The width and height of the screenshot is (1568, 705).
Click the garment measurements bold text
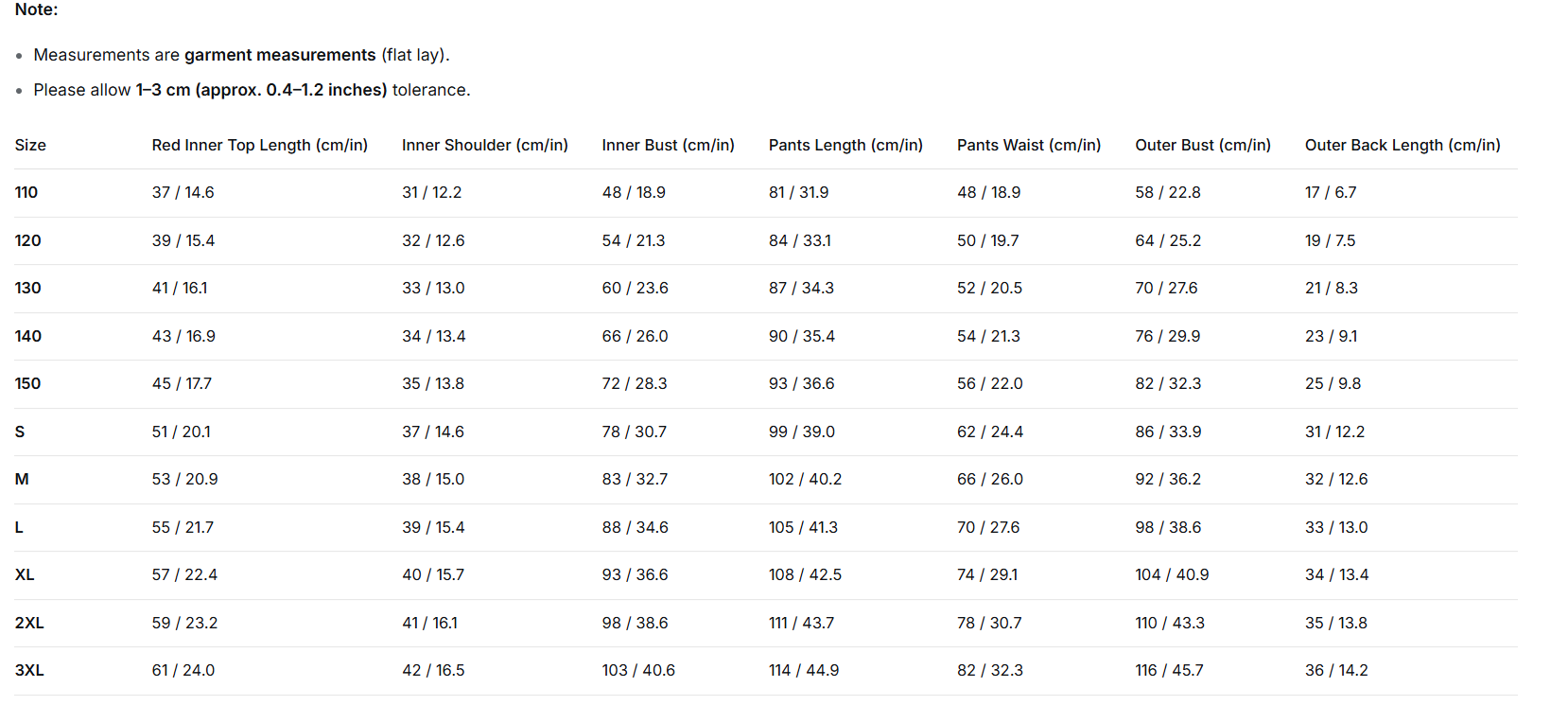(x=280, y=55)
